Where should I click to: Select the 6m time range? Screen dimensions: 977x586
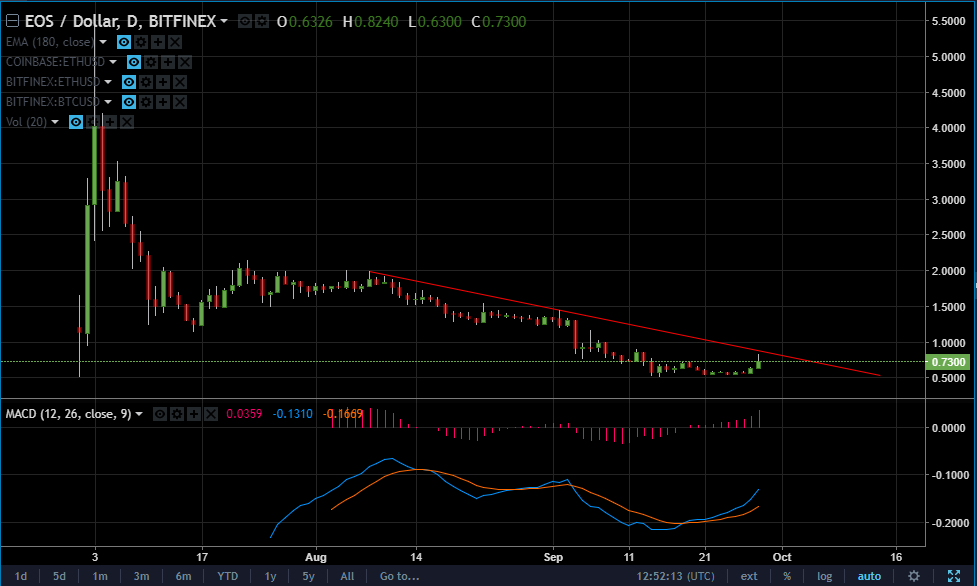click(183, 576)
